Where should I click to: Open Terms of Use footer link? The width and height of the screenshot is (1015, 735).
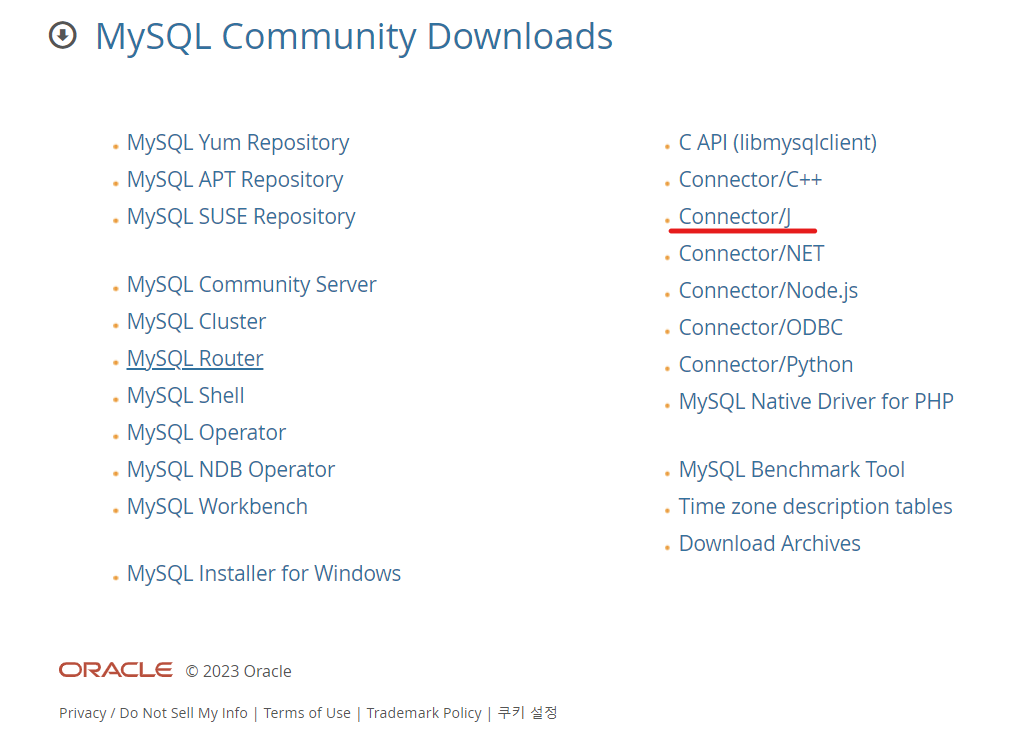point(307,713)
